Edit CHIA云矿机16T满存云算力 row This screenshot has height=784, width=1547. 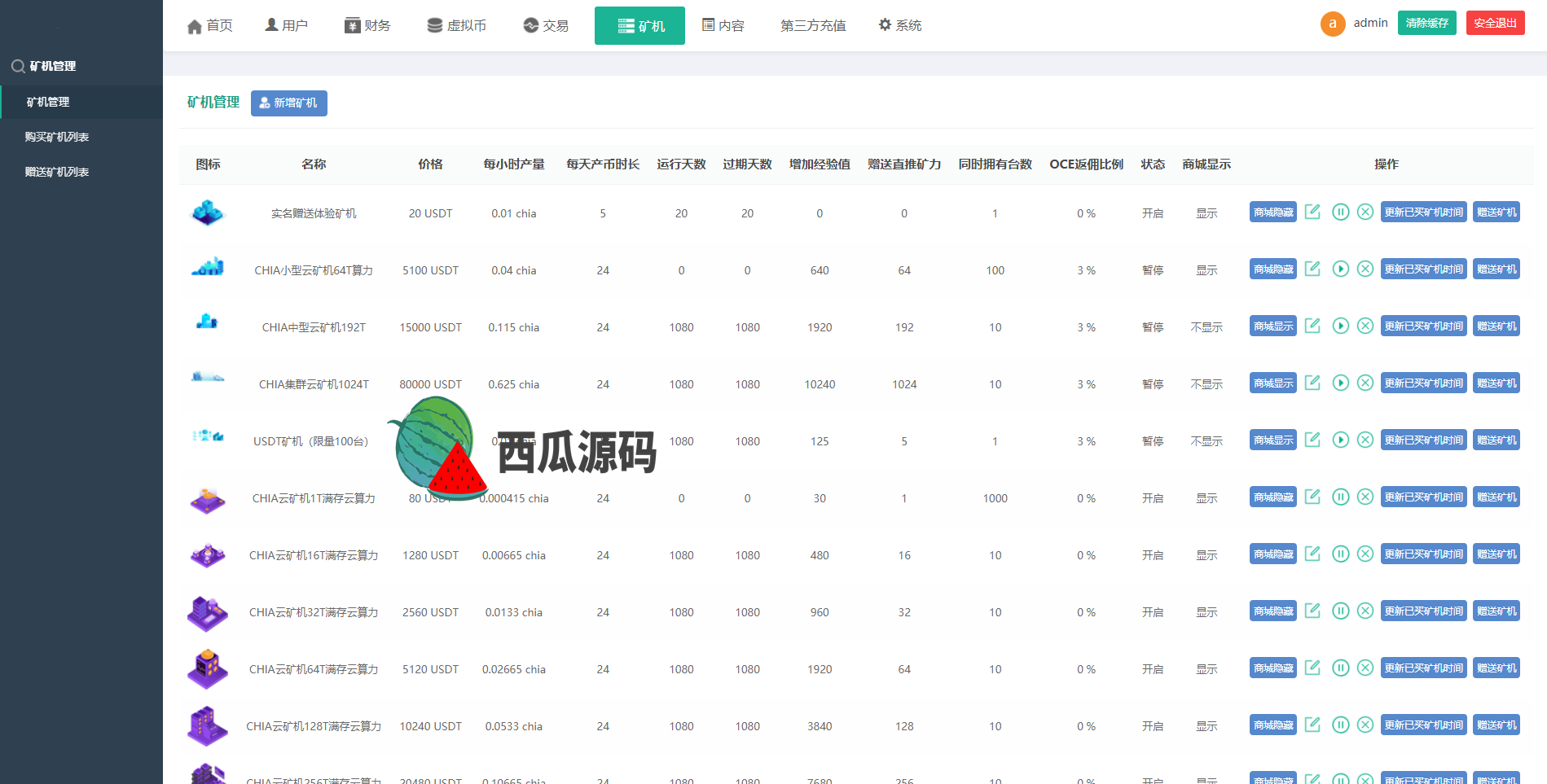point(1312,554)
